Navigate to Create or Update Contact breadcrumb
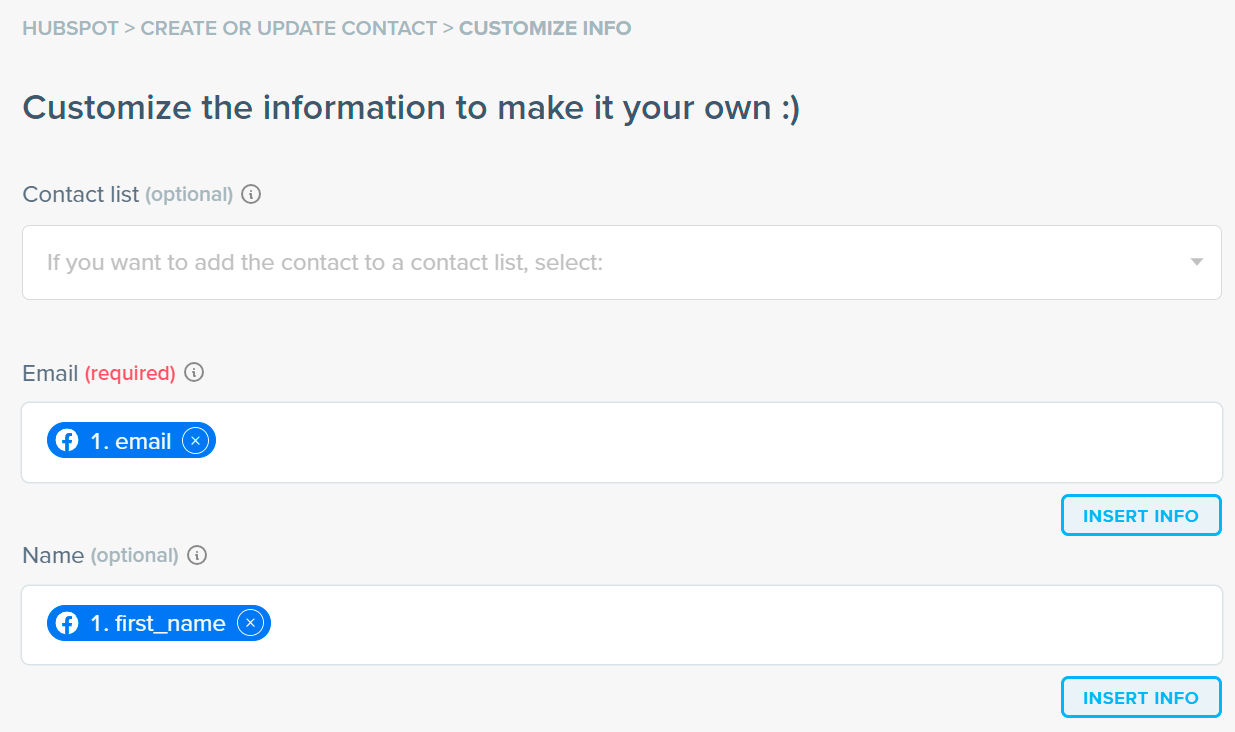Viewport: 1235px width, 732px height. [288, 28]
